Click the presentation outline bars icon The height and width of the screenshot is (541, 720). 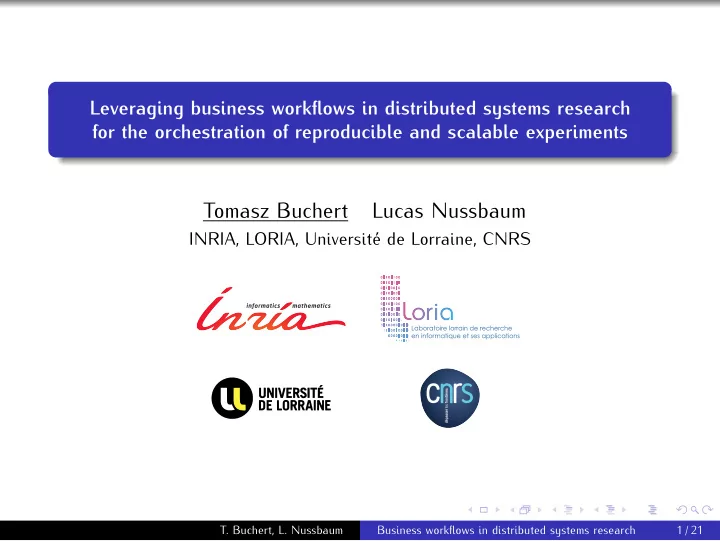(x=652, y=510)
